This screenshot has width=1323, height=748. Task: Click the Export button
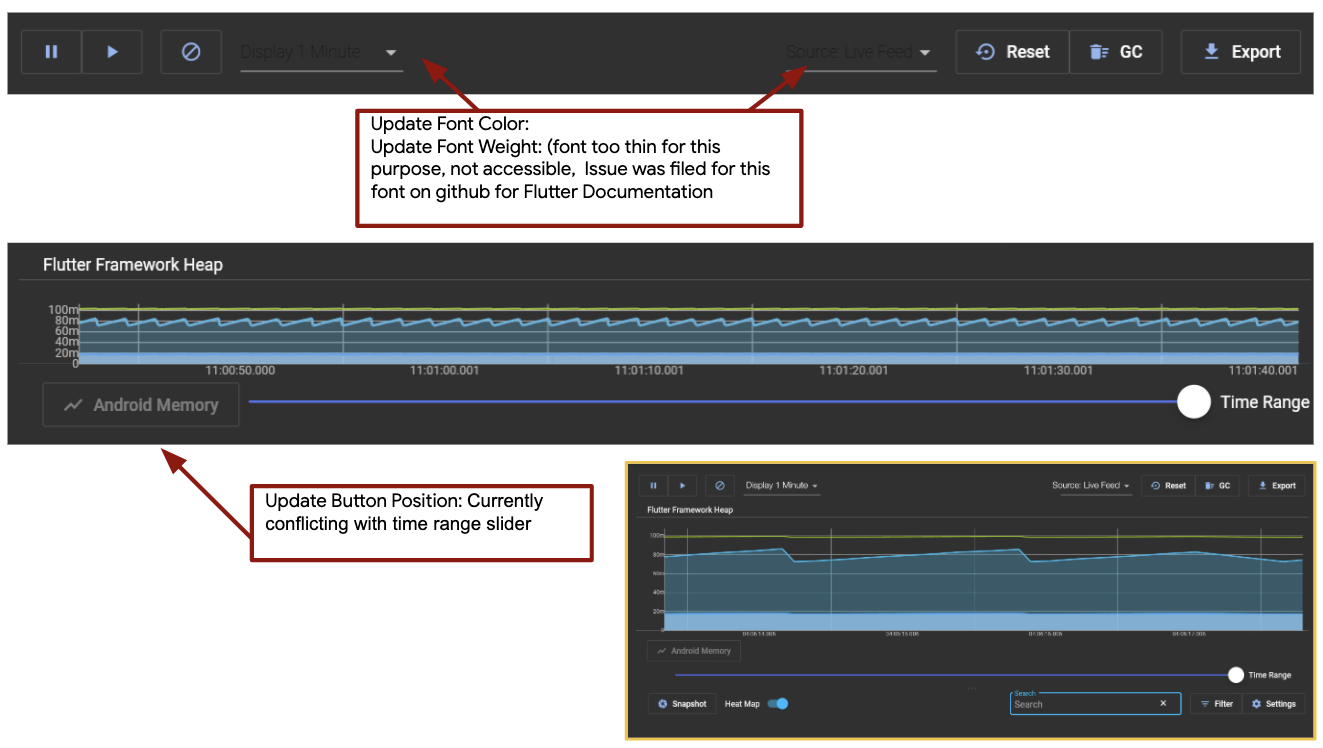pyautogui.click(x=1241, y=51)
